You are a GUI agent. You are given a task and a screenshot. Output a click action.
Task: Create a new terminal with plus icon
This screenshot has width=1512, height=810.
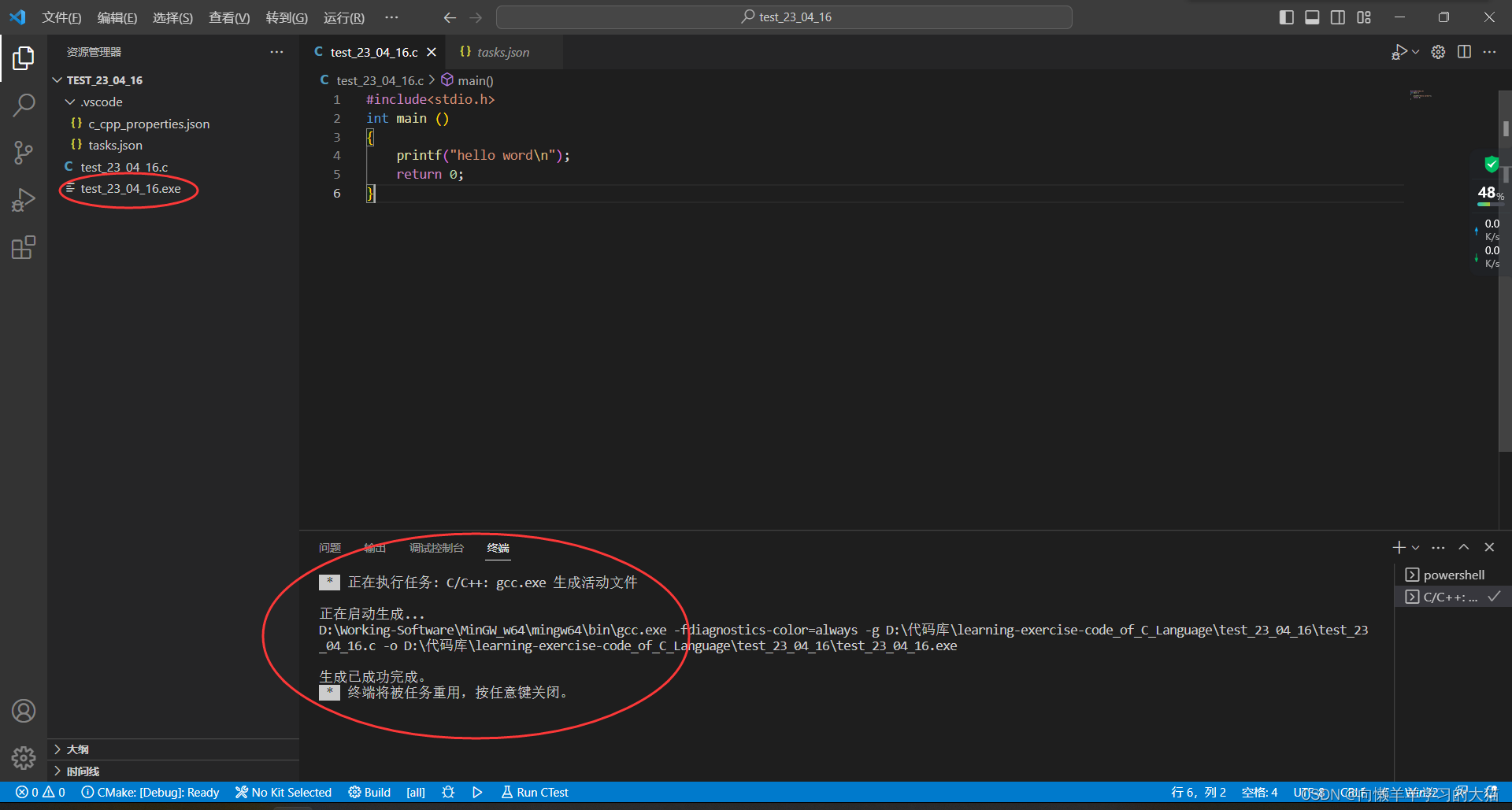1399,547
